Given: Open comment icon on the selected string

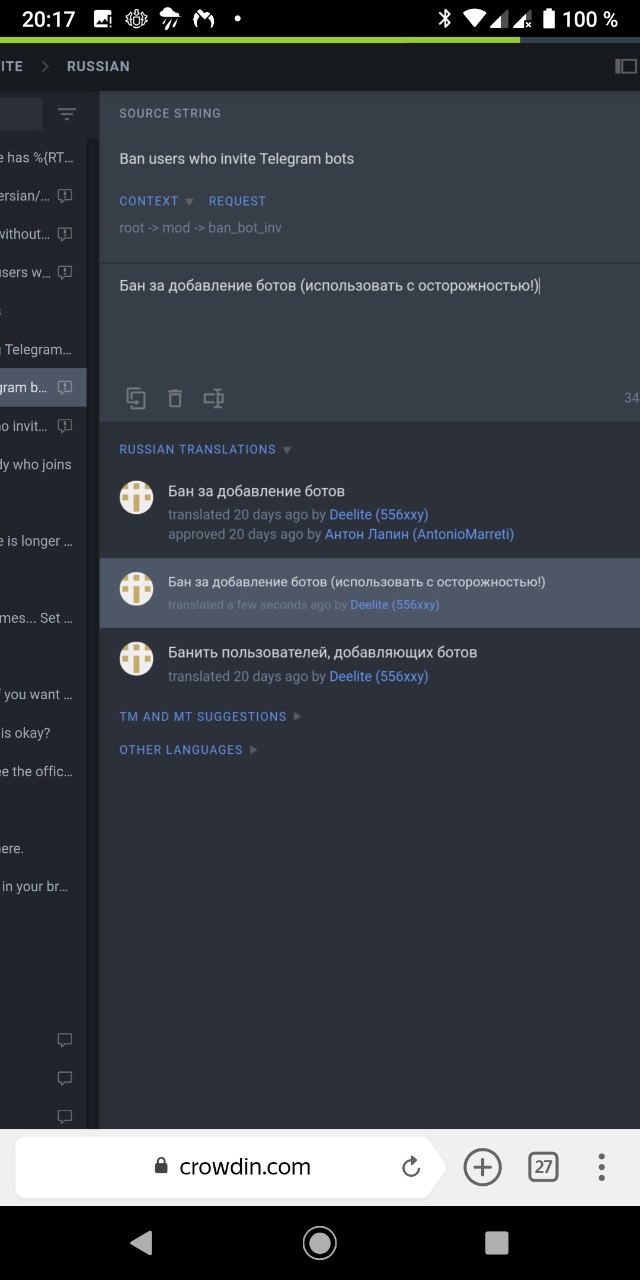Looking at the screenshot, I should point(65,387).
